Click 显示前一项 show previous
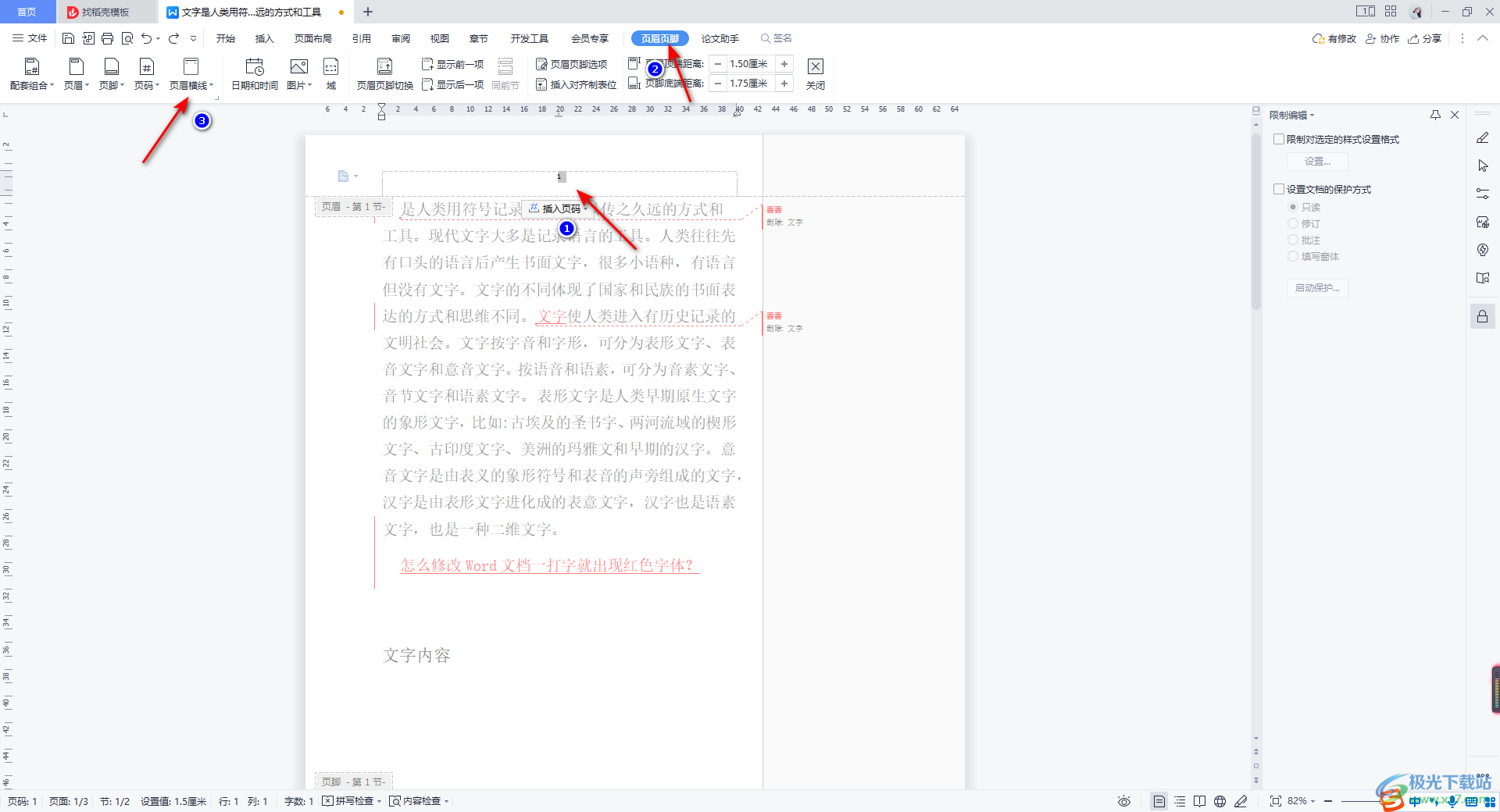 [x=452, y=64]
